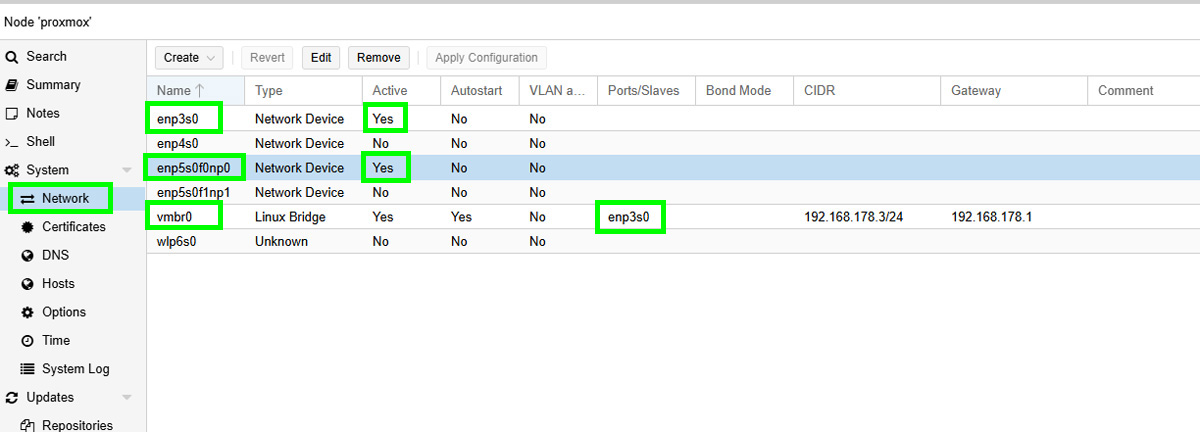Image resolution: width=1200 pixels, height=432 pixels.
Task: Open the Options menu entry
Action: tap(64, 312)
